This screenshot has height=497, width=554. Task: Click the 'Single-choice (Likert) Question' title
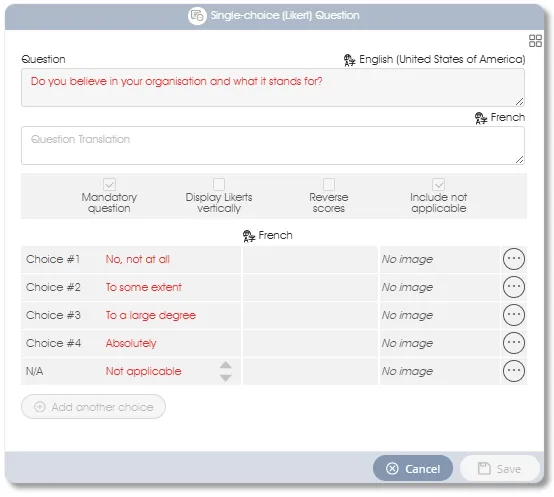(285, 16)
